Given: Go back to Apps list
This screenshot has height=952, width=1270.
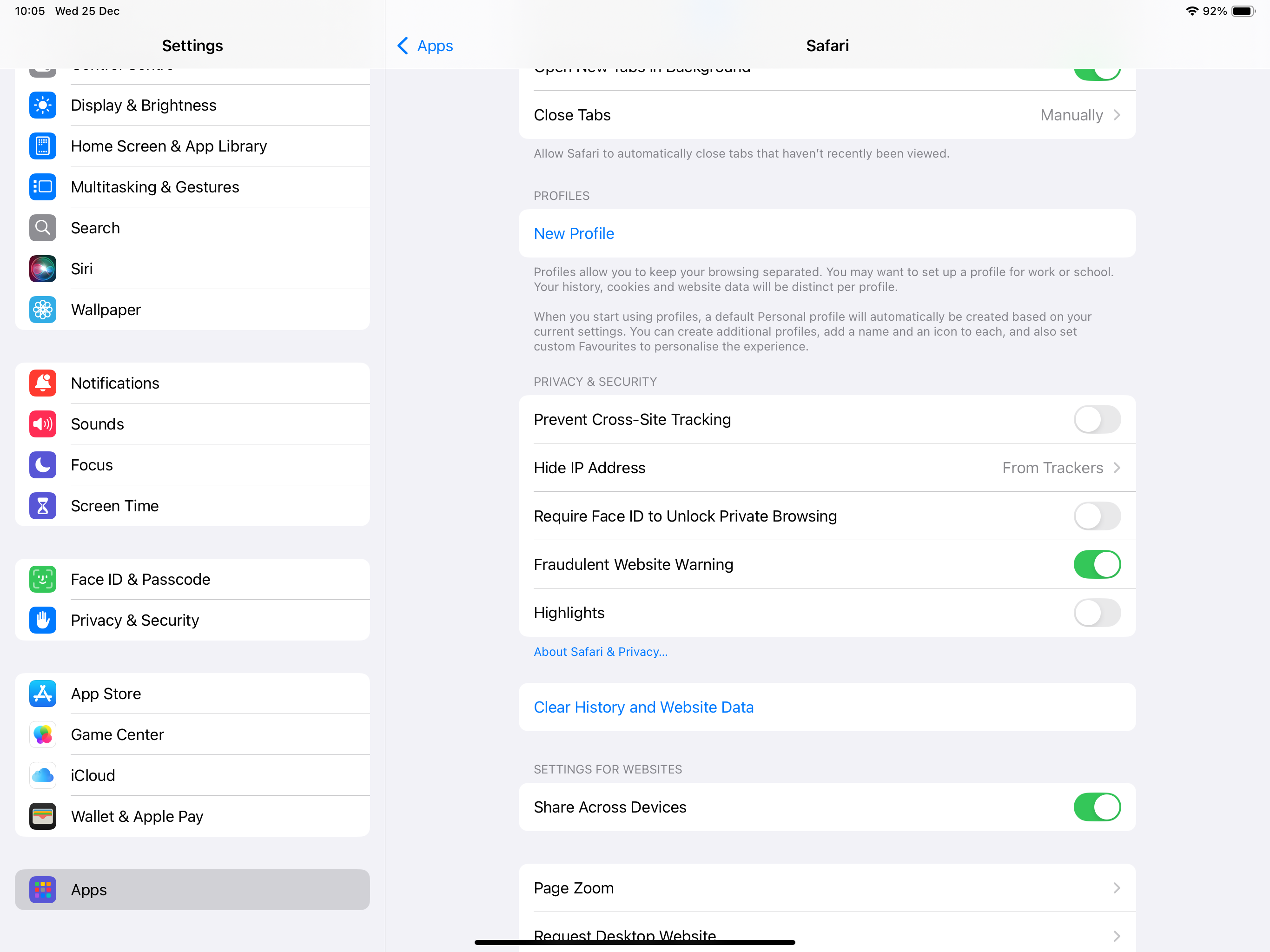Looking at the screenshot, I should point(425,46).
